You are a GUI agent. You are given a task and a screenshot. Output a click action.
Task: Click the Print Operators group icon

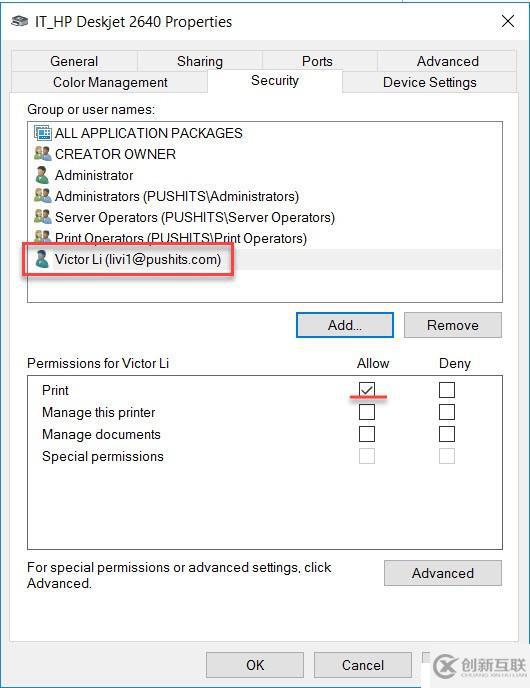point(43,236)
